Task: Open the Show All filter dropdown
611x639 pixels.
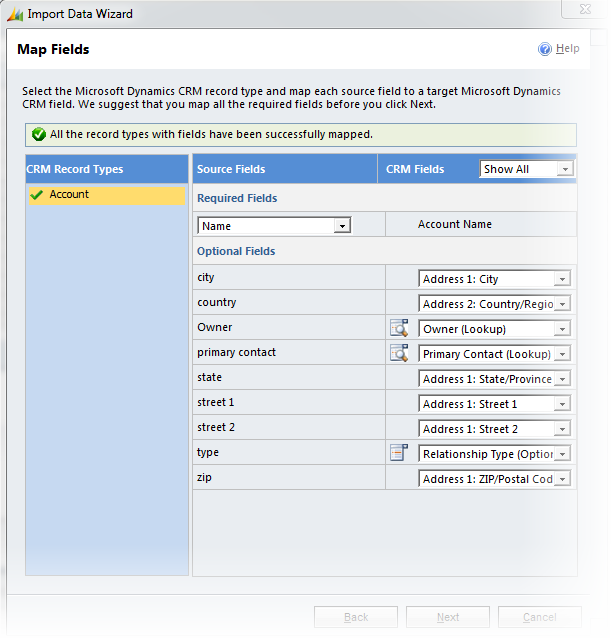Action: tap(526, 169)
